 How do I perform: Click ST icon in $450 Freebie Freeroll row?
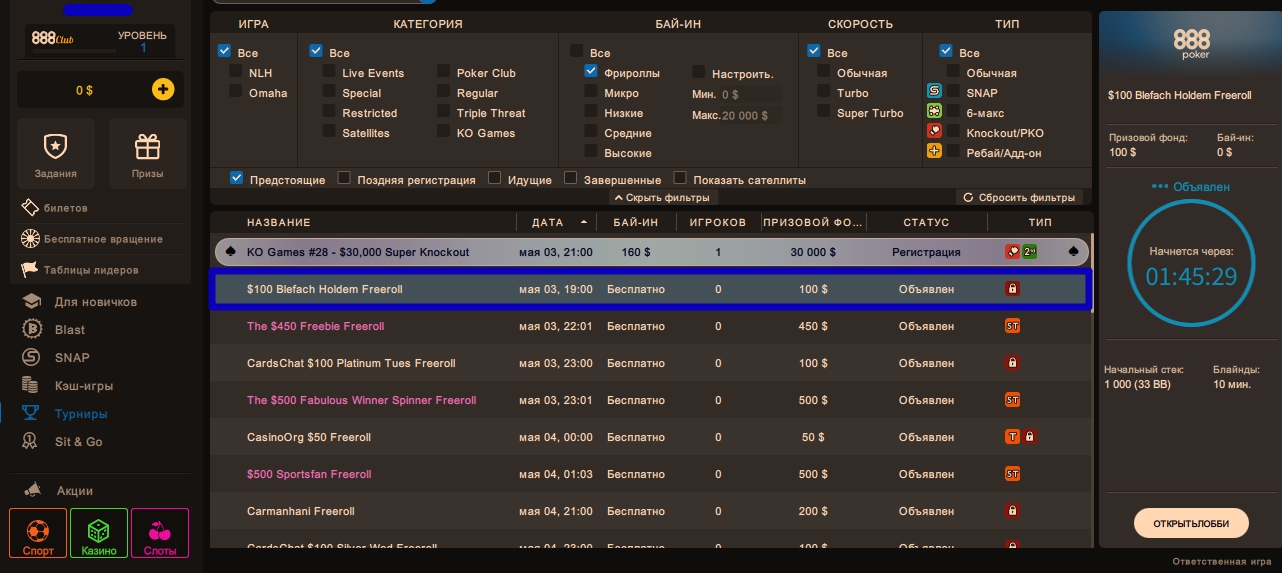coord(1012,326)
